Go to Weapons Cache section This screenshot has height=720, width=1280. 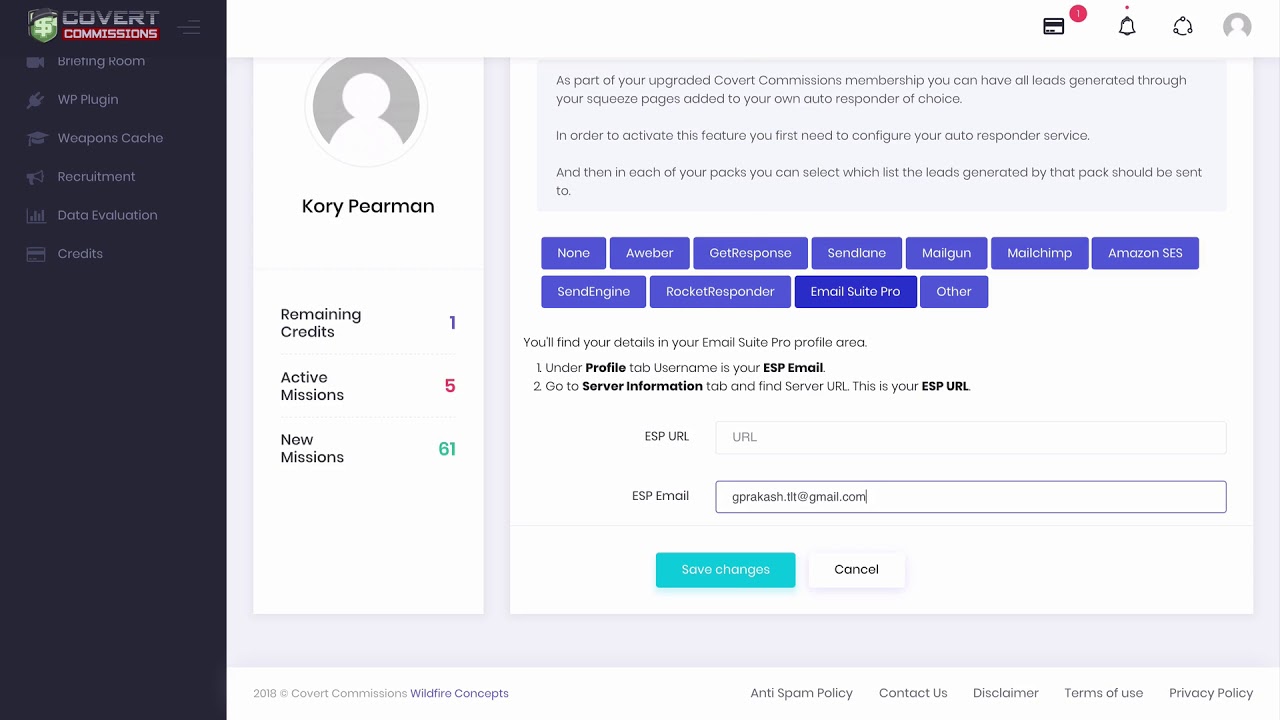coord(110,138)
